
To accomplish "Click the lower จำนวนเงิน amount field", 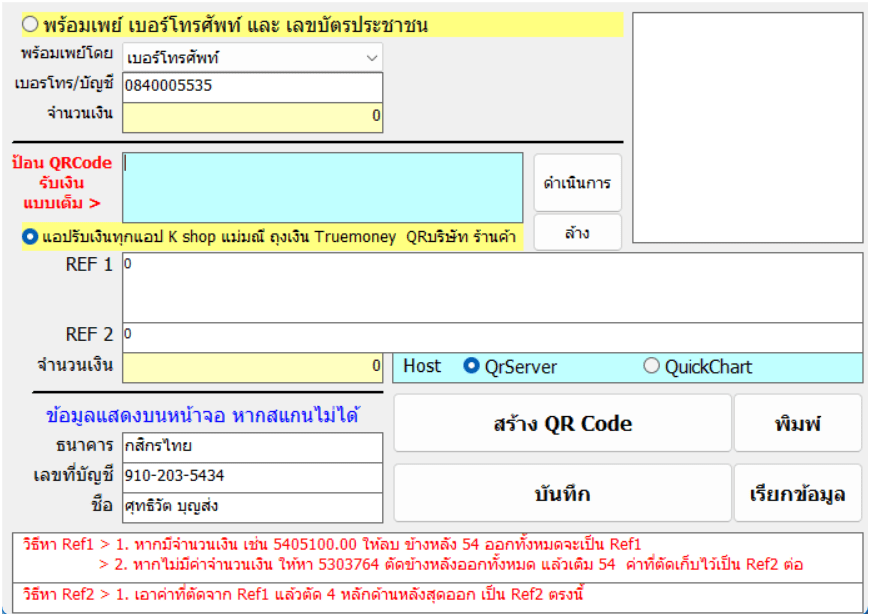I will 252,367.
